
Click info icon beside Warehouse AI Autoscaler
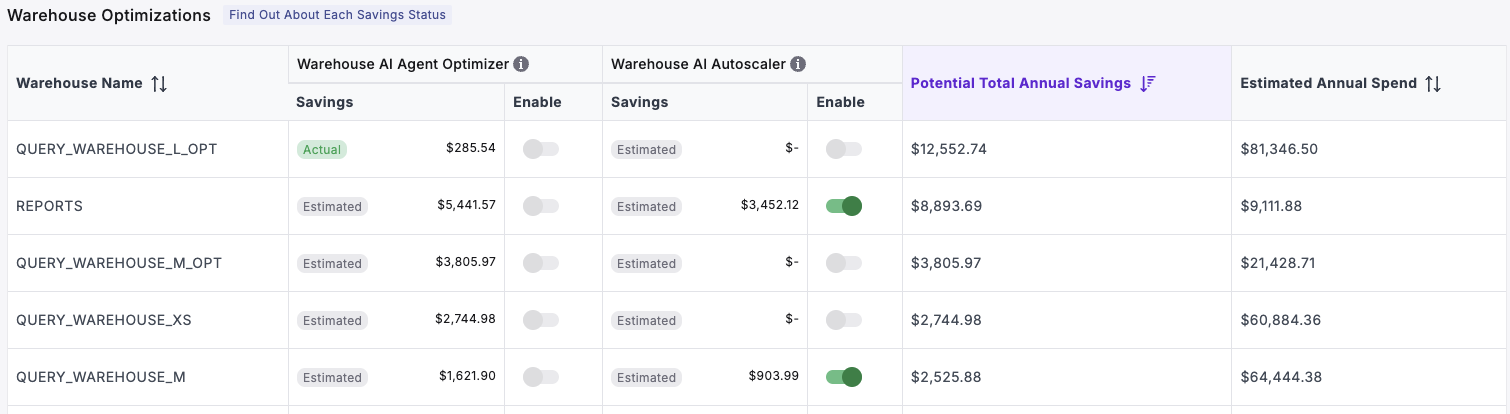798,64
